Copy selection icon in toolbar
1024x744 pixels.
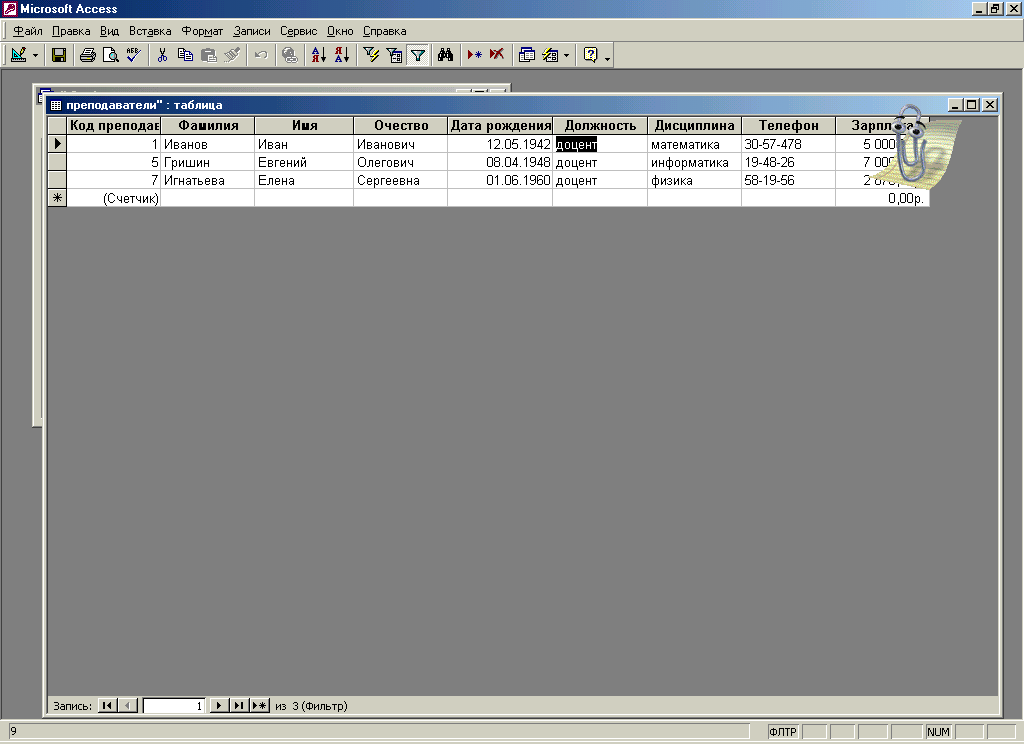click(185, 55)
